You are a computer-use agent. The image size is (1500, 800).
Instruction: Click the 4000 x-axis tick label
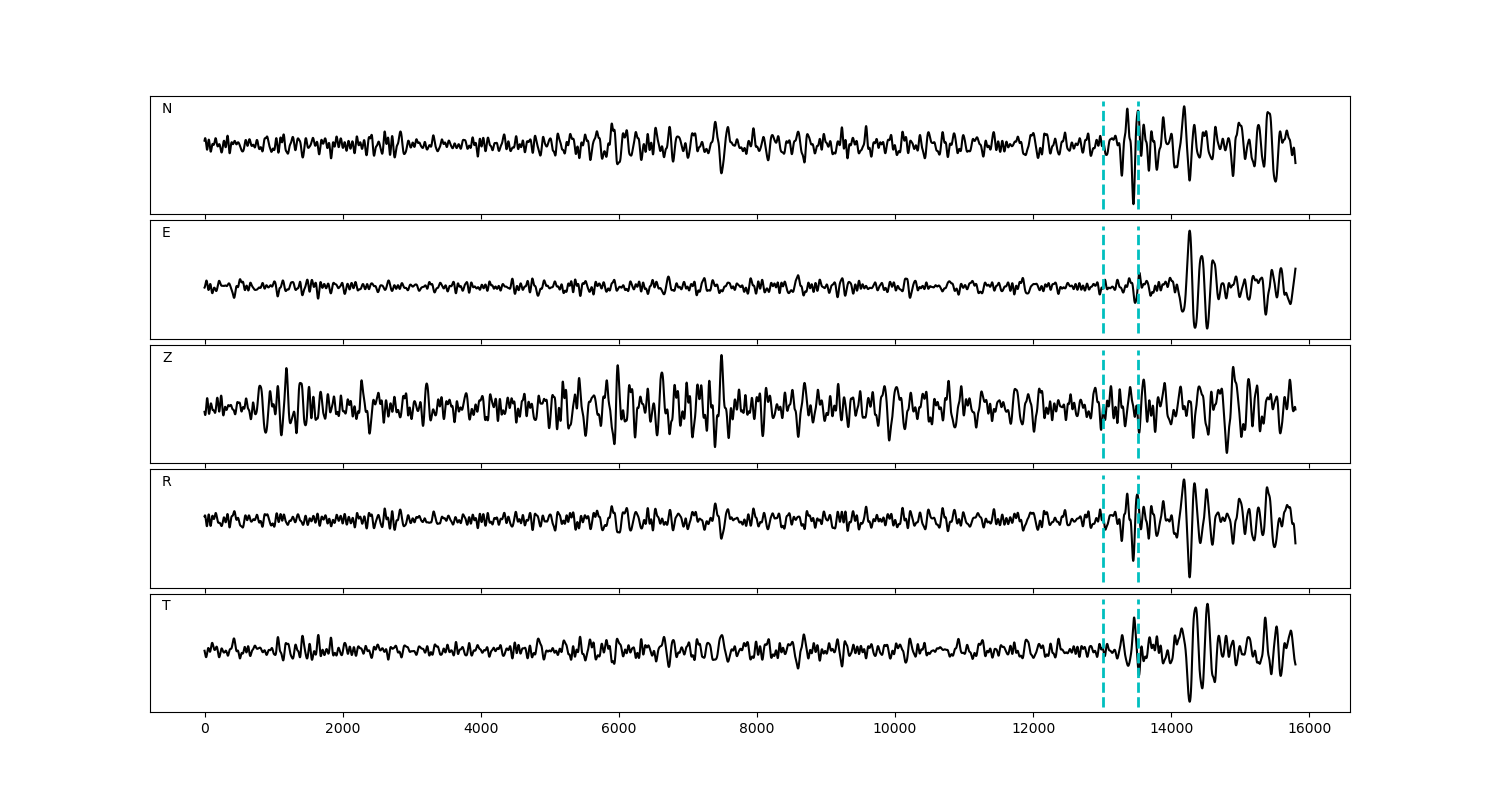[x=481, y=730]
